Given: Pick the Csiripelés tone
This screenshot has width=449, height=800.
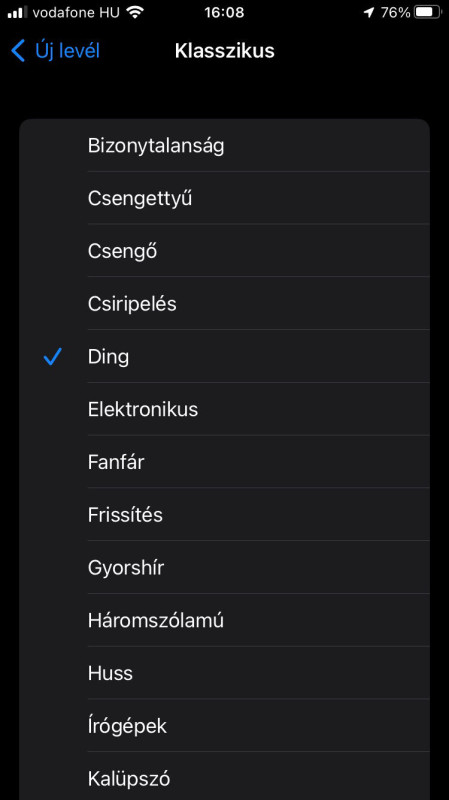Looking at the screenshot, I should coord(224,304).
